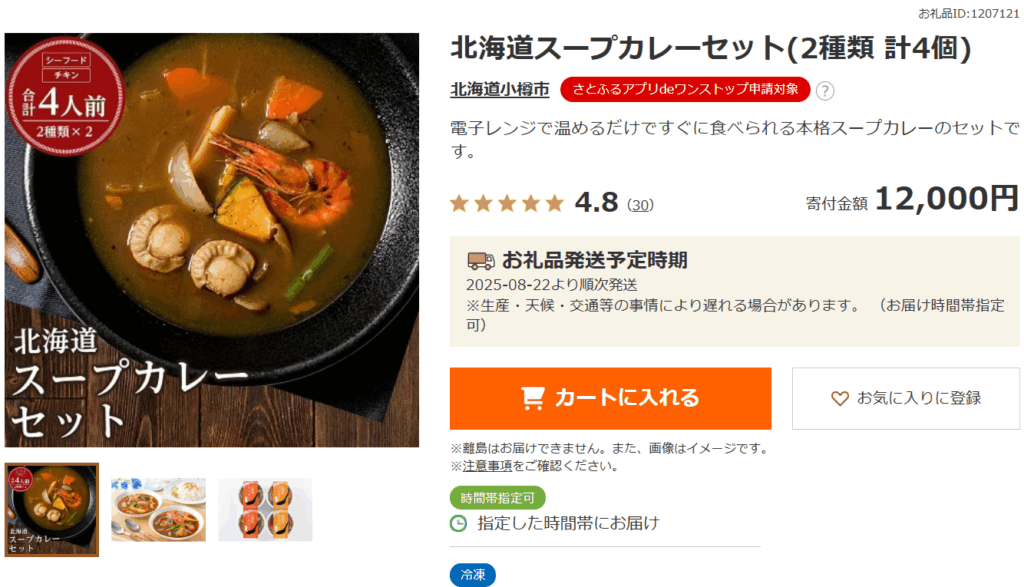This screenshot has width=1024, height=587.
Task: Add item with カートに入れる button
Action: [x=610, y=398]
